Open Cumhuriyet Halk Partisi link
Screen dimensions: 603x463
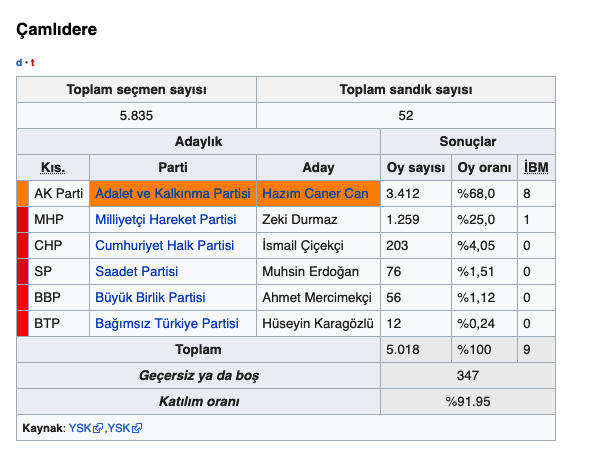(165, 245)
